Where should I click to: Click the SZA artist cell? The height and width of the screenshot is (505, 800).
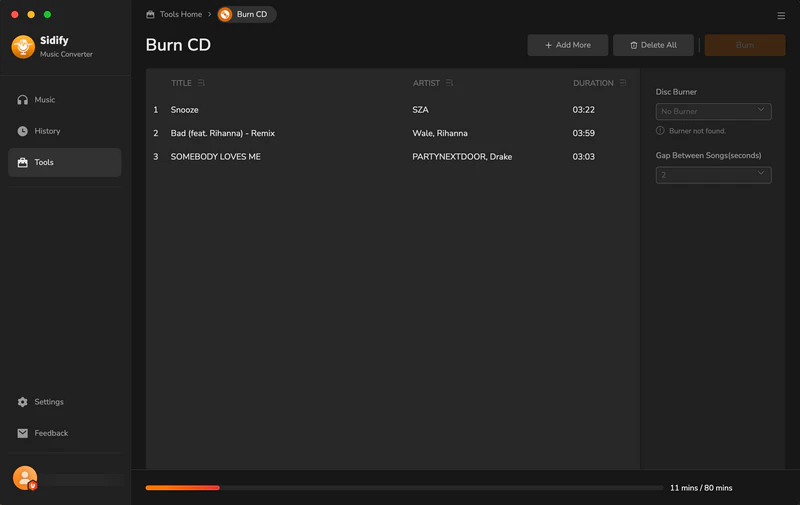click(x=420, y=110)
